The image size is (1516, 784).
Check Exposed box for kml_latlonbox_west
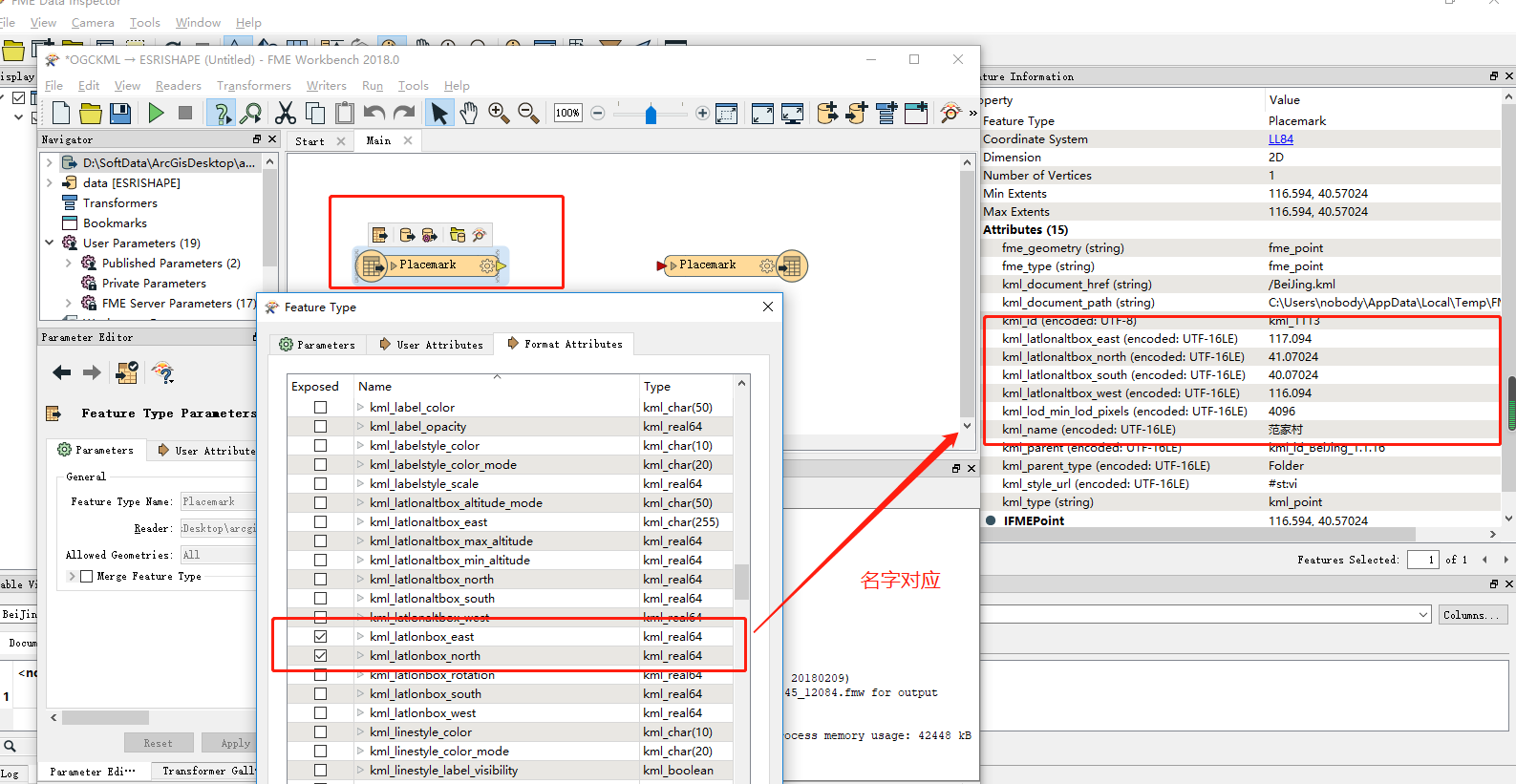(x=321, y=712)
